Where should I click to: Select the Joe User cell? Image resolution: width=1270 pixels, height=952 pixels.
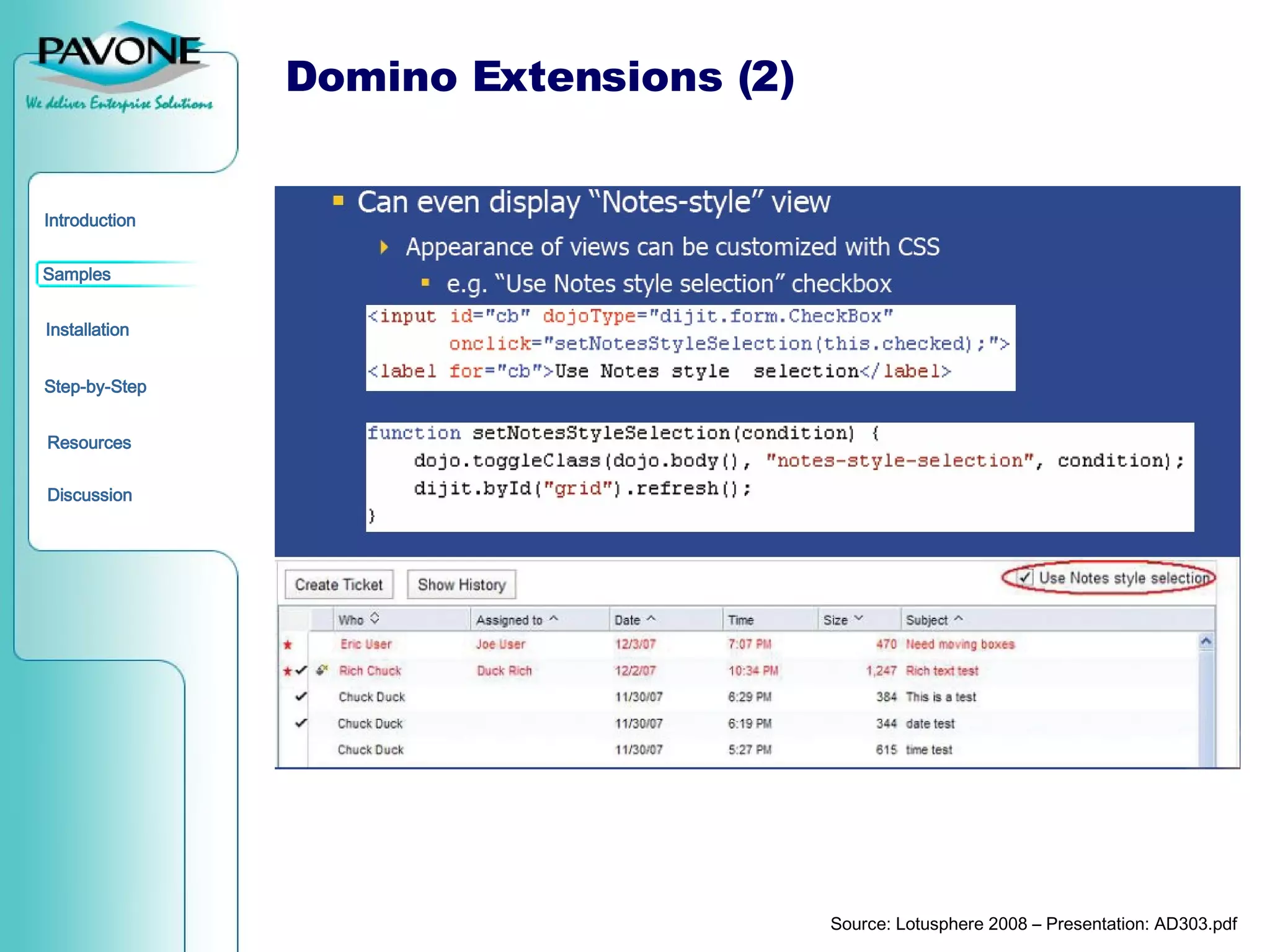click(x=500, y=645)
